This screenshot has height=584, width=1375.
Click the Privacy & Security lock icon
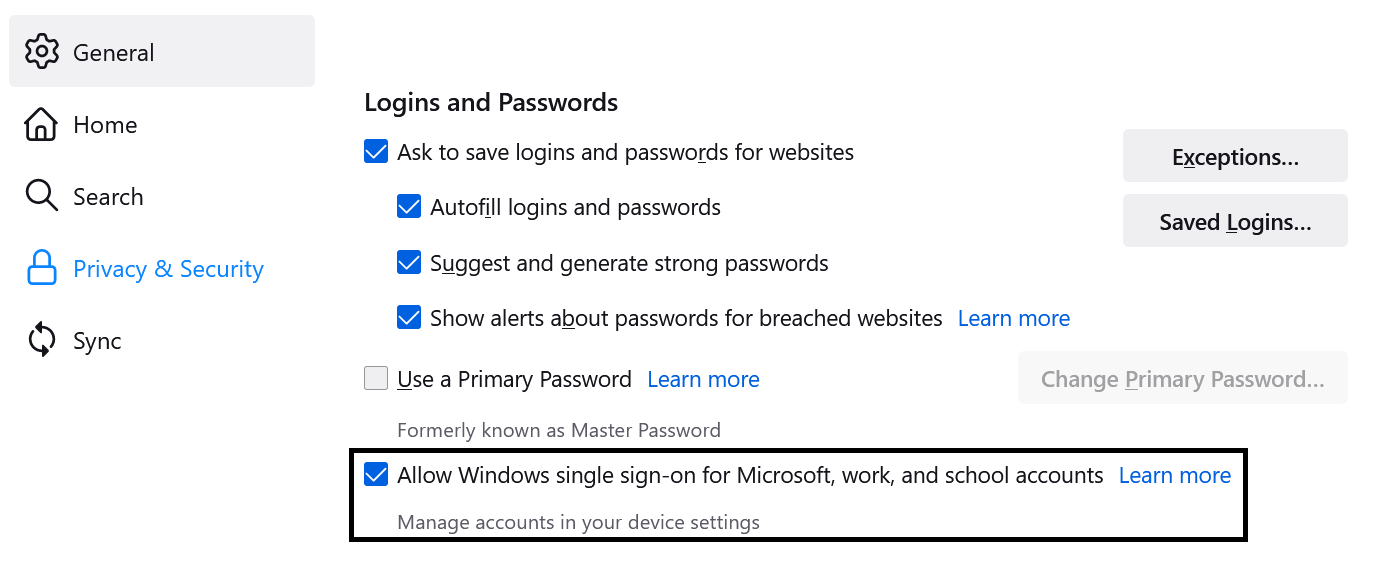pos(41,268)
